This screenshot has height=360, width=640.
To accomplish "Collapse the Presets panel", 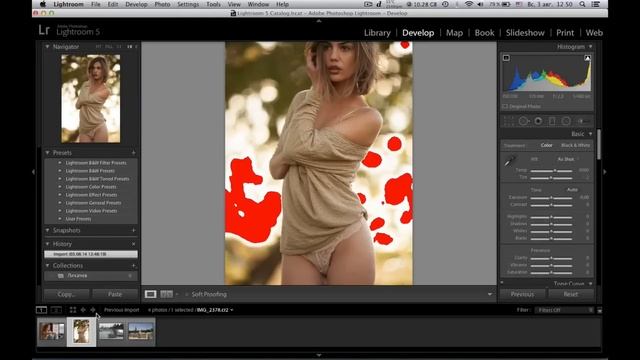I will click(x=47, y=153).
